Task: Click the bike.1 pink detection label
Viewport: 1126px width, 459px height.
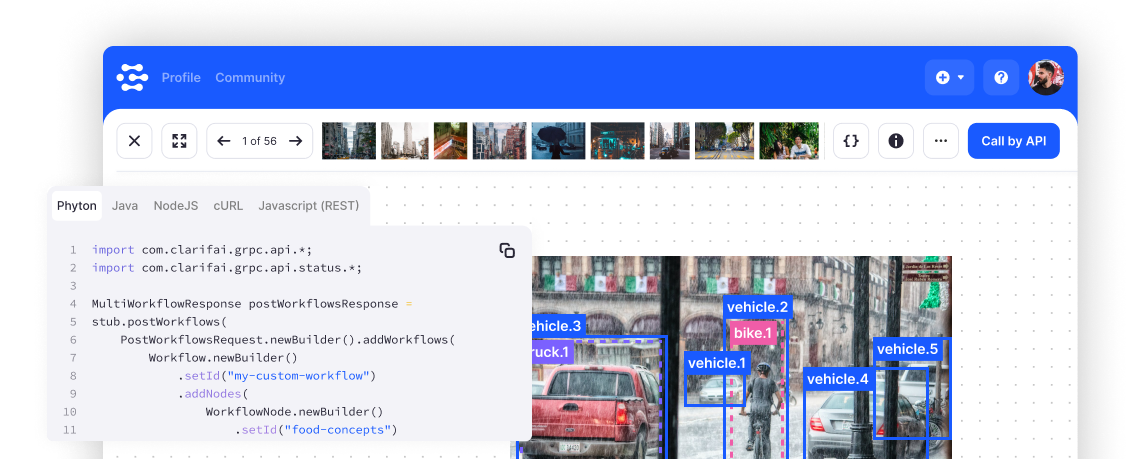Action: 751,333
